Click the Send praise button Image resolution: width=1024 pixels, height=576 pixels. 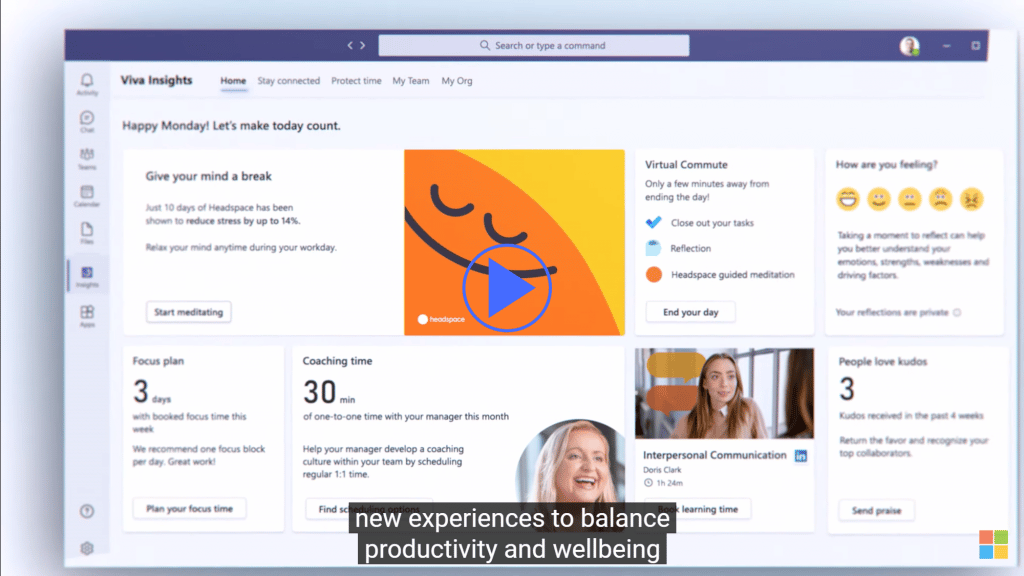tap(876, 510)
